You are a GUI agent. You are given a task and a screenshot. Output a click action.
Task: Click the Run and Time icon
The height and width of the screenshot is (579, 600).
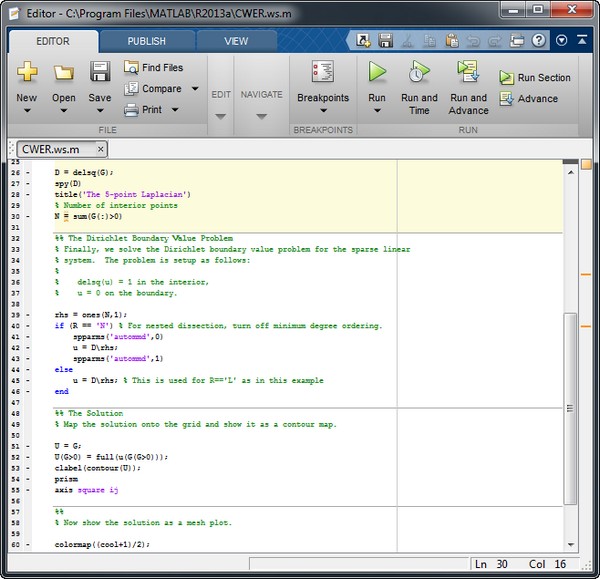(419, 72)
